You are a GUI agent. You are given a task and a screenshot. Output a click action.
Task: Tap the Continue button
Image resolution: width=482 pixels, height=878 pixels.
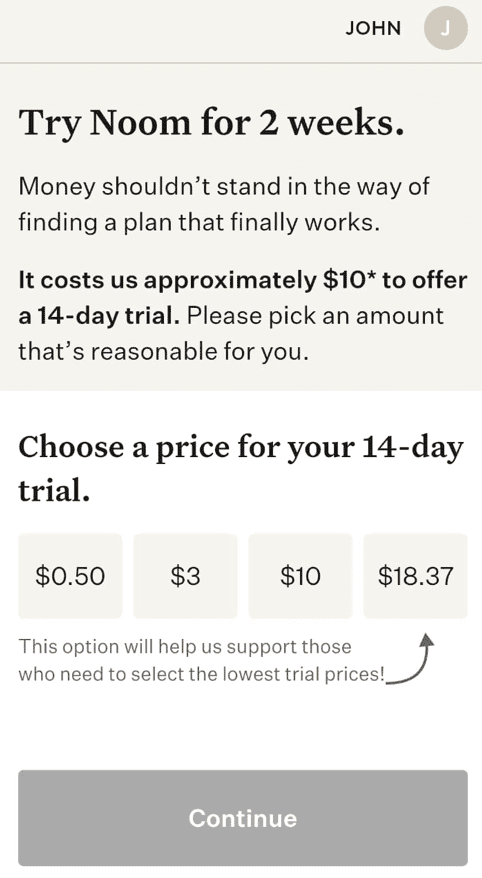(x=243, y=818)
